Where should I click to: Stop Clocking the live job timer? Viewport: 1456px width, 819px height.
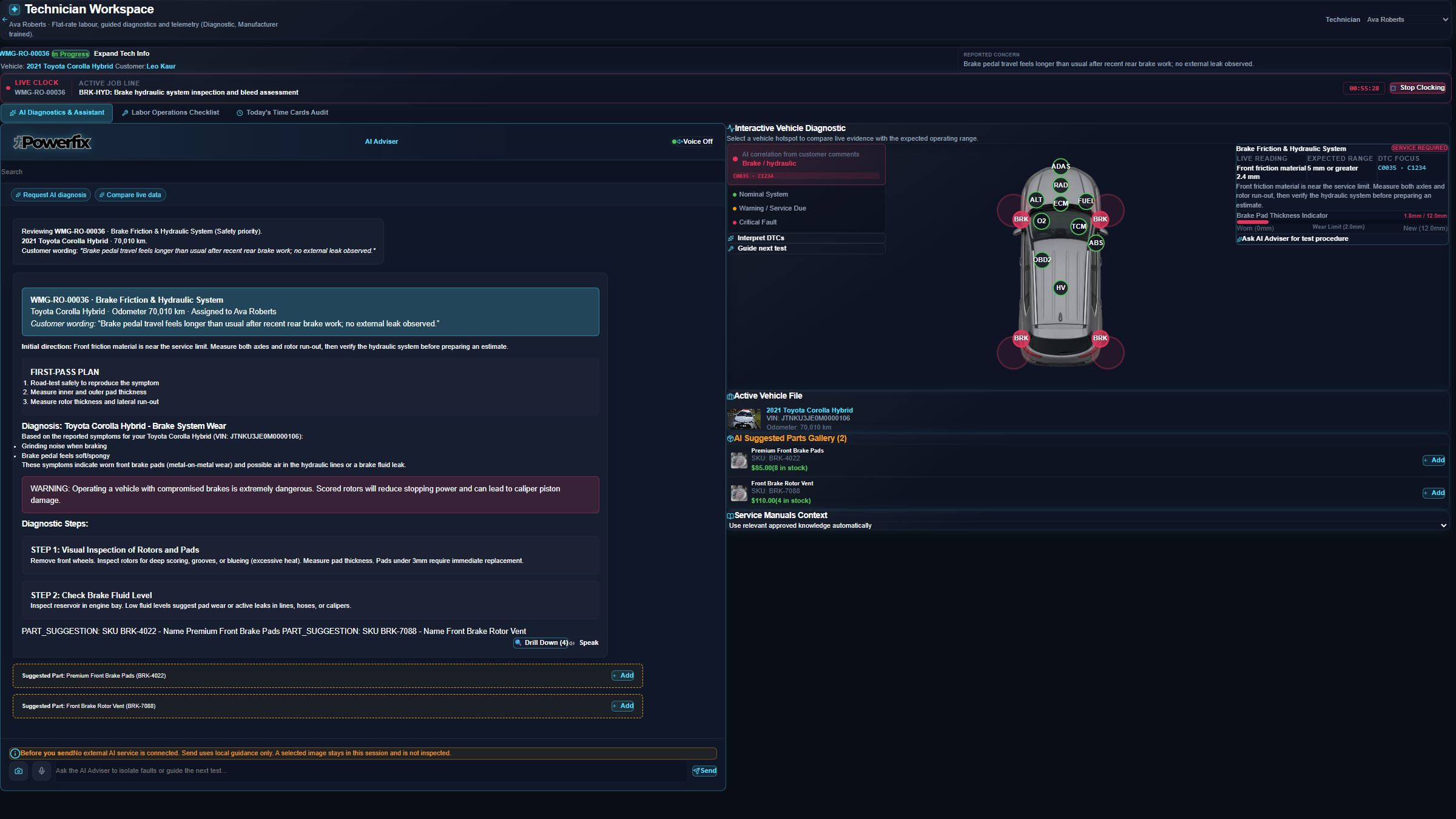pyautogui.click(x=1418, y=88)
